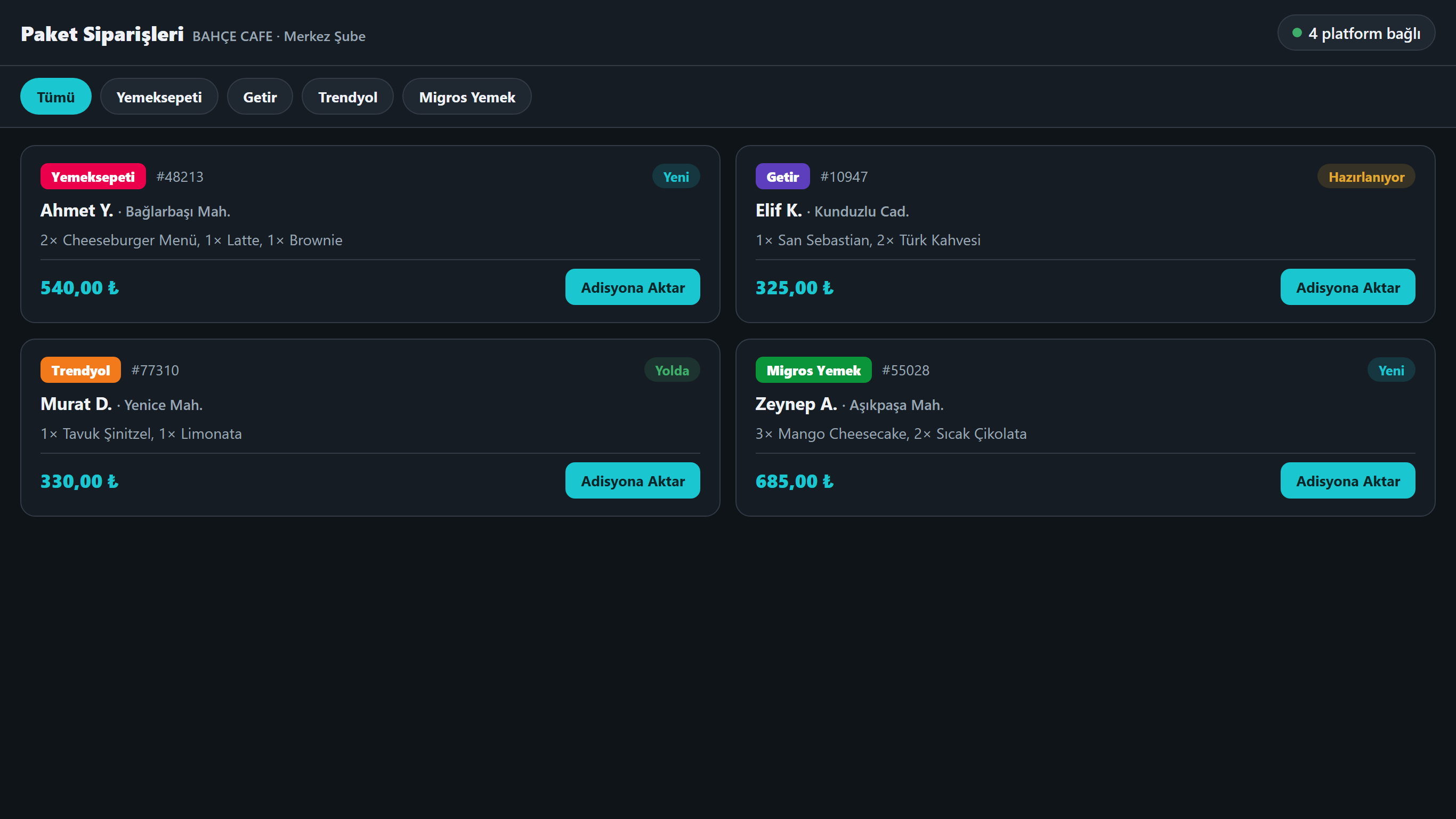Filter orders by Yemeksepeti tab

(x=159, y=97)
